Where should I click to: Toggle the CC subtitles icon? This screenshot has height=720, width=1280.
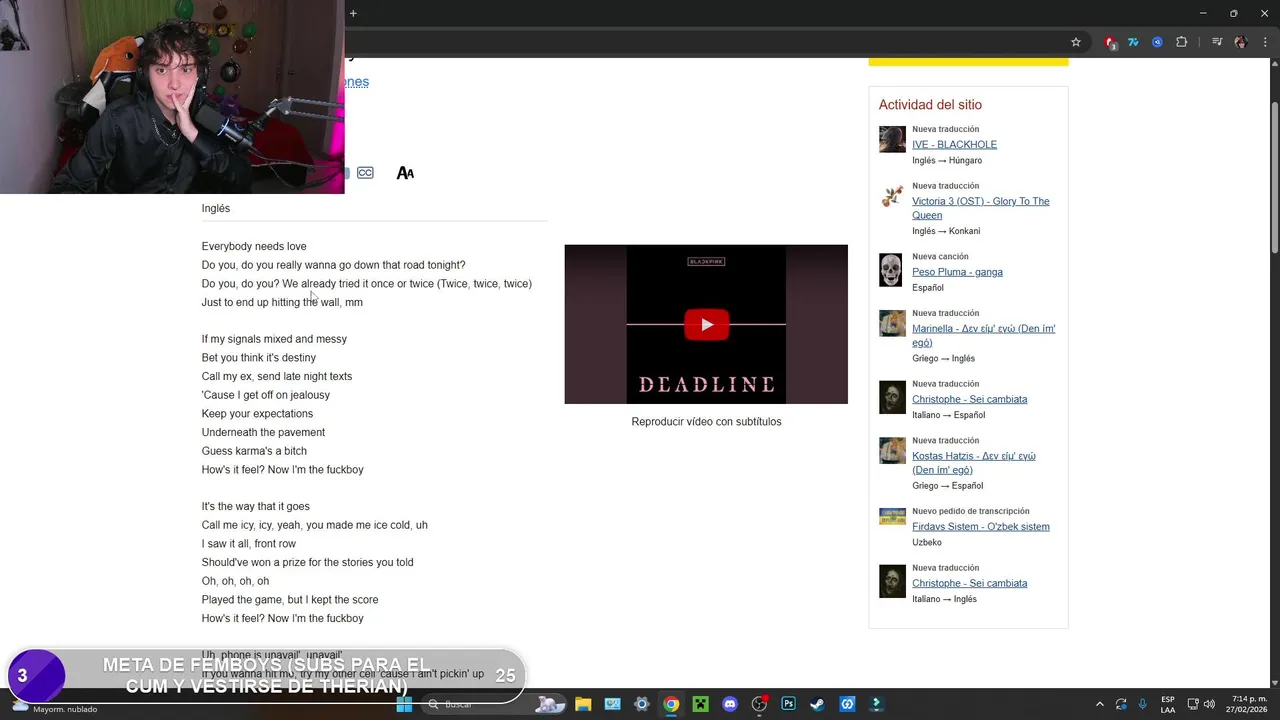pyautogui.click(x=365, y=173)
